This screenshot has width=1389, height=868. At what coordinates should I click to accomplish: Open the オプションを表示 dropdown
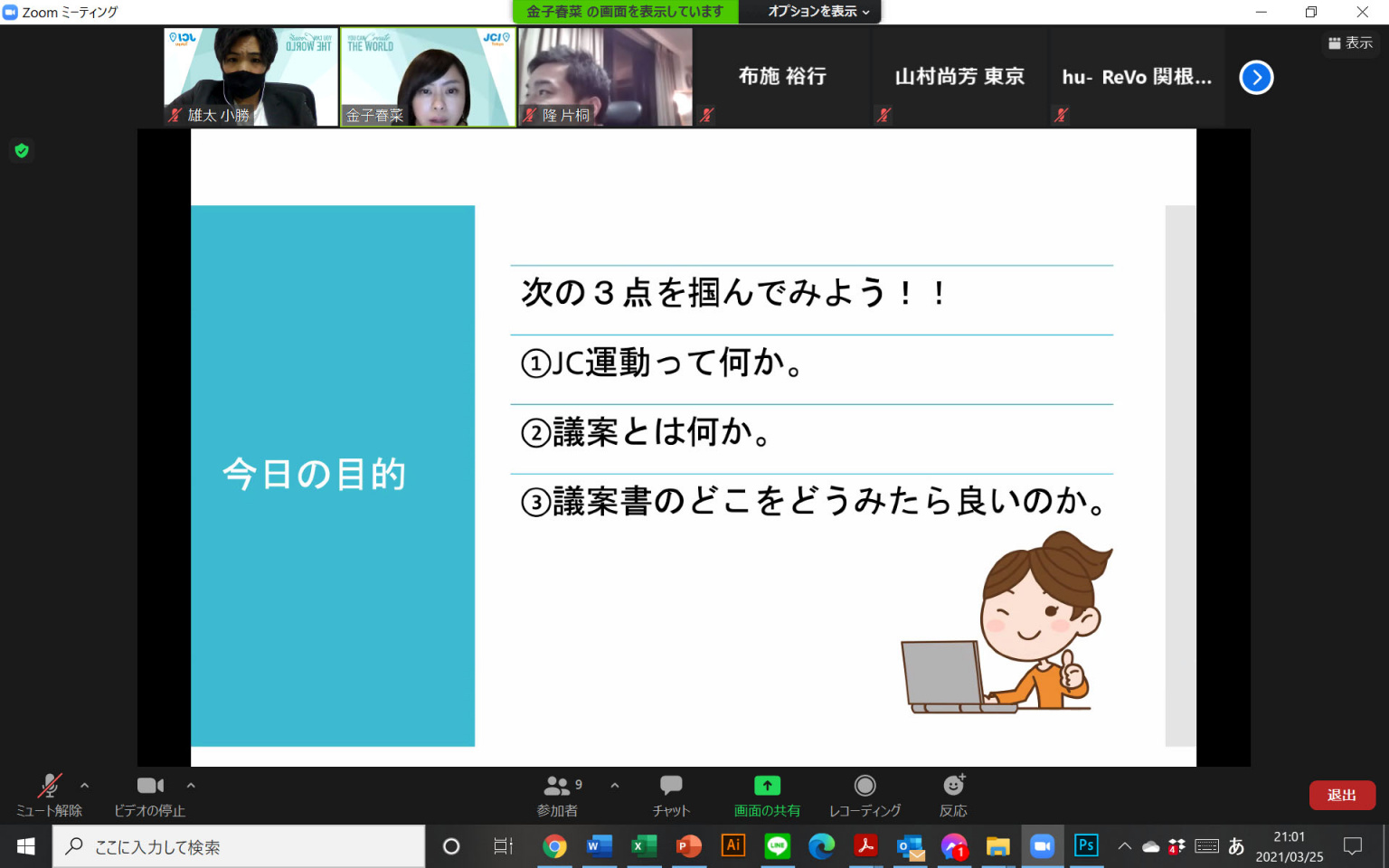point(817,12)
